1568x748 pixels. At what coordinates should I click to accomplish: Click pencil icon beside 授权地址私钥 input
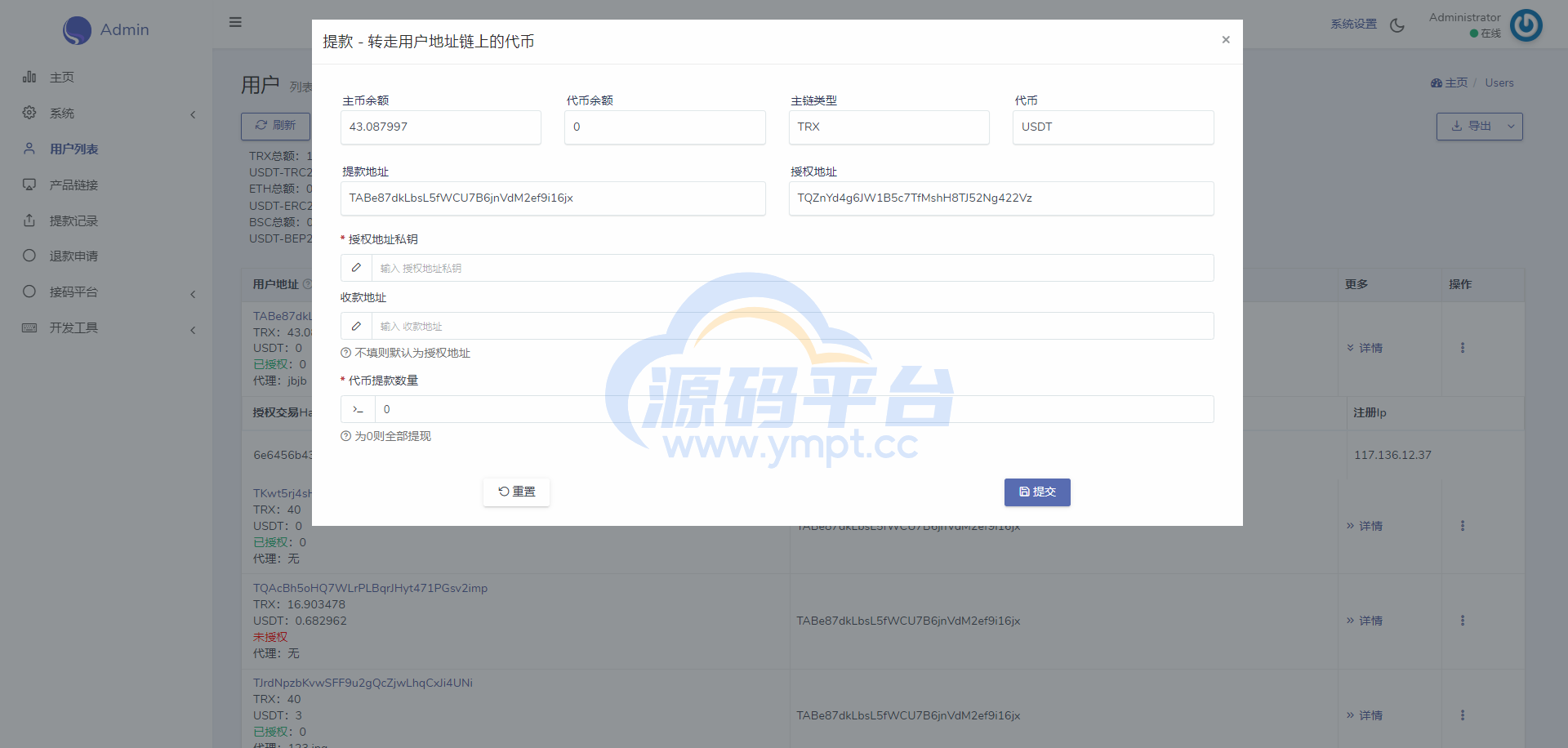[x=356, y=268]
